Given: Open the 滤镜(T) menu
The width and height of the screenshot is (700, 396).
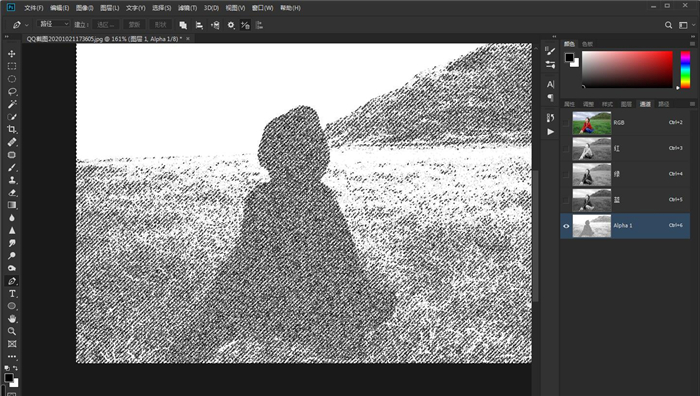Looking at the screenshot, I should [187, 8].
